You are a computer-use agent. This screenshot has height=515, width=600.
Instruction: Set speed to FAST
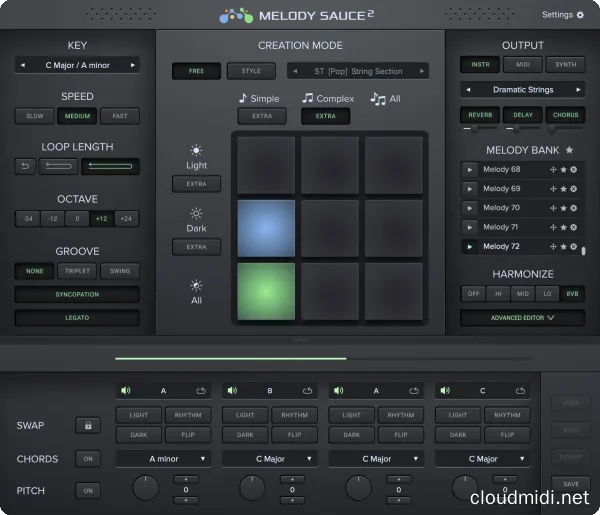[x=119, y=116]
